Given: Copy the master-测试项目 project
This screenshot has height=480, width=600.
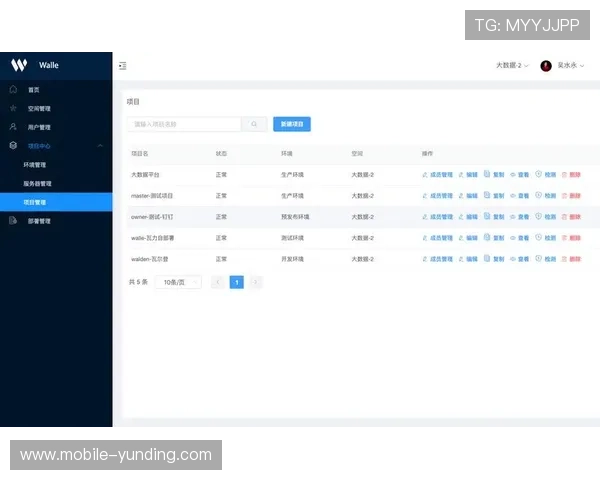Looking at the screenshot, I should click(494, 196).
